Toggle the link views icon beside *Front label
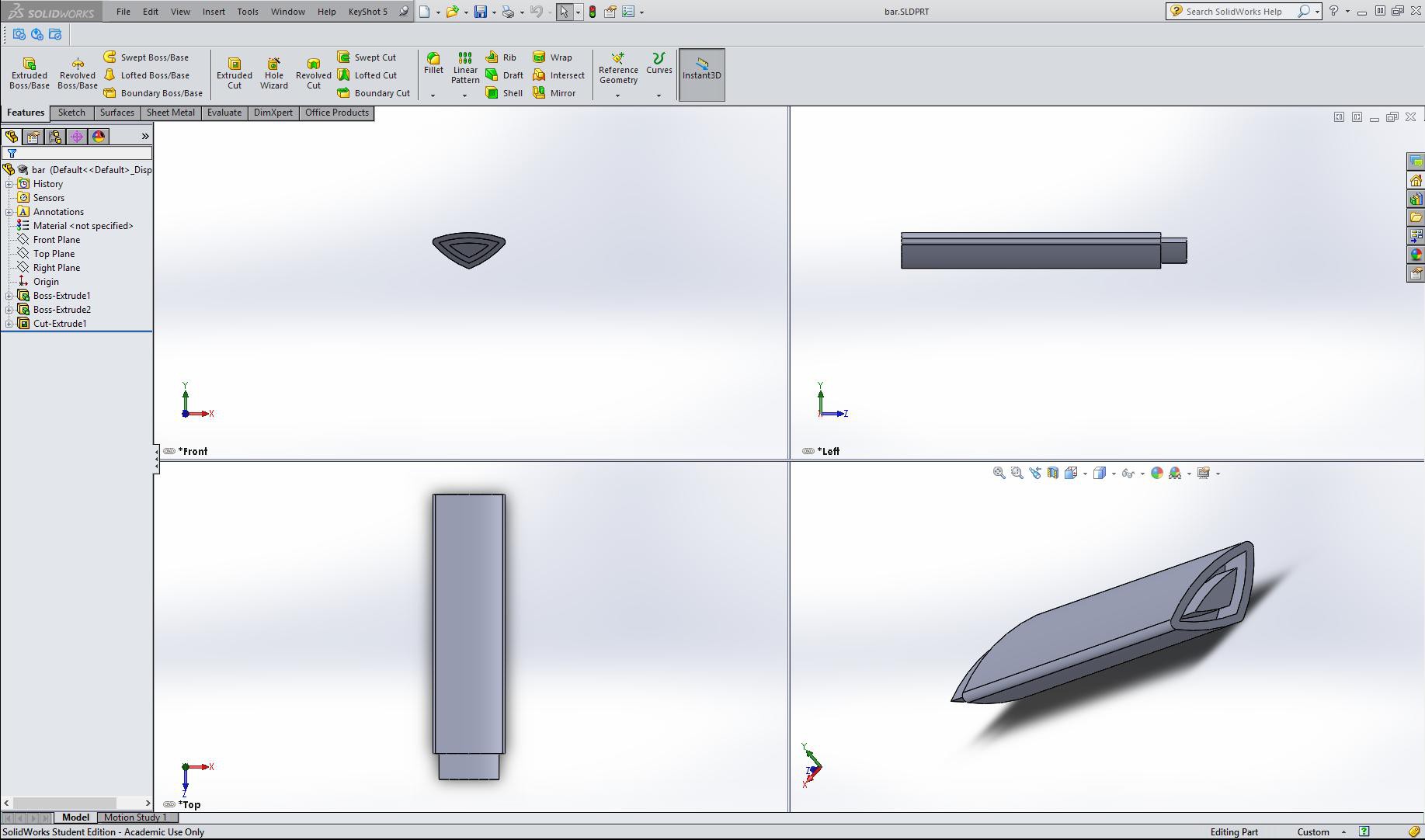 point(169,451)
